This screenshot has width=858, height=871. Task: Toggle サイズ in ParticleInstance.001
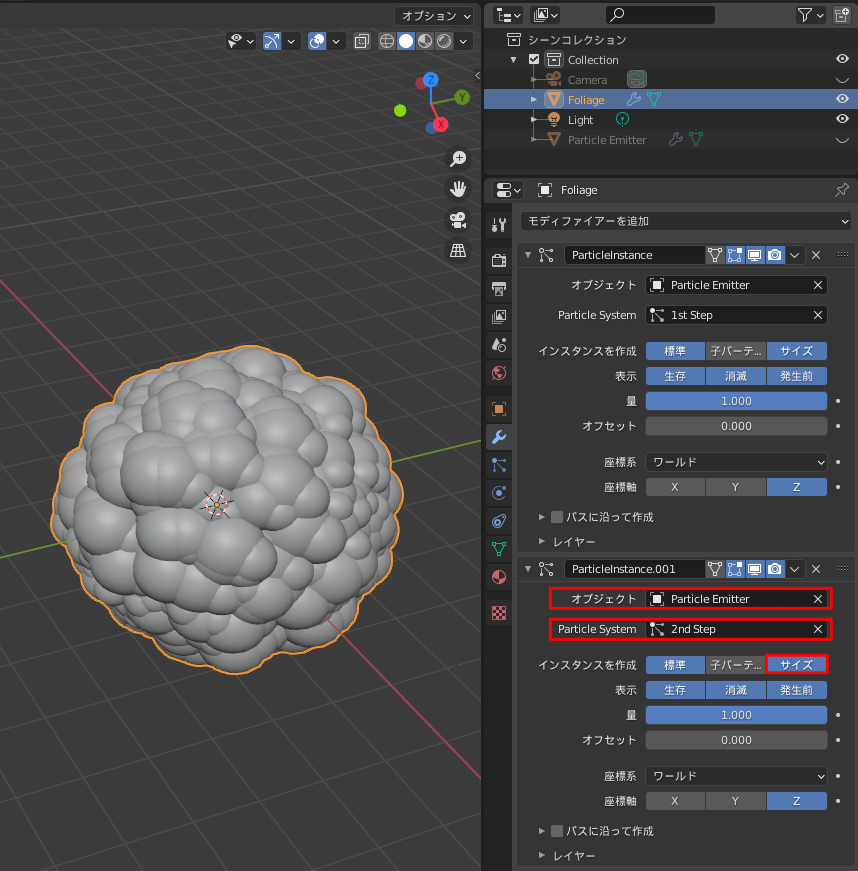point(797,664)
